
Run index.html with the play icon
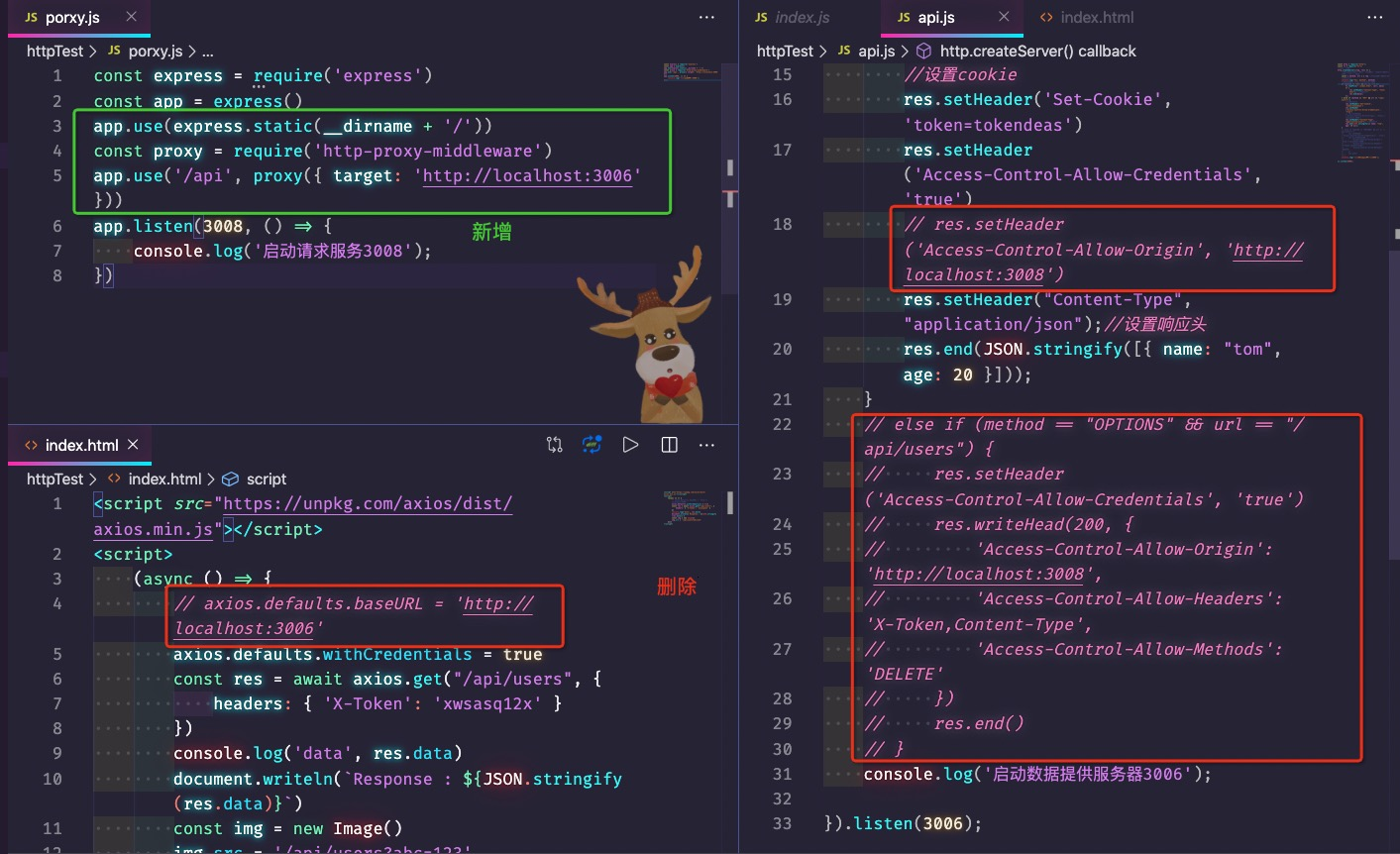[630, 445]
